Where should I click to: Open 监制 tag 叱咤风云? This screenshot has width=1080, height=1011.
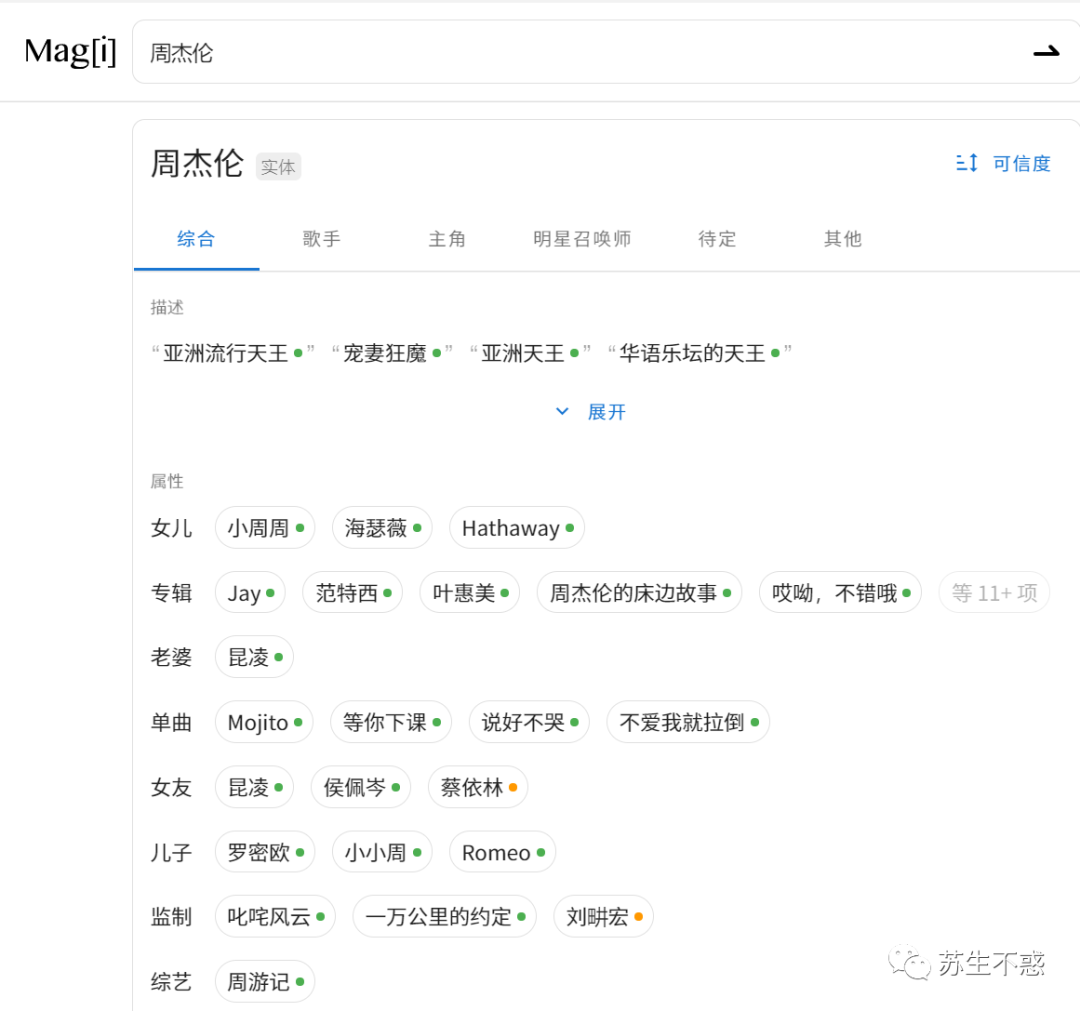(276, 917)
